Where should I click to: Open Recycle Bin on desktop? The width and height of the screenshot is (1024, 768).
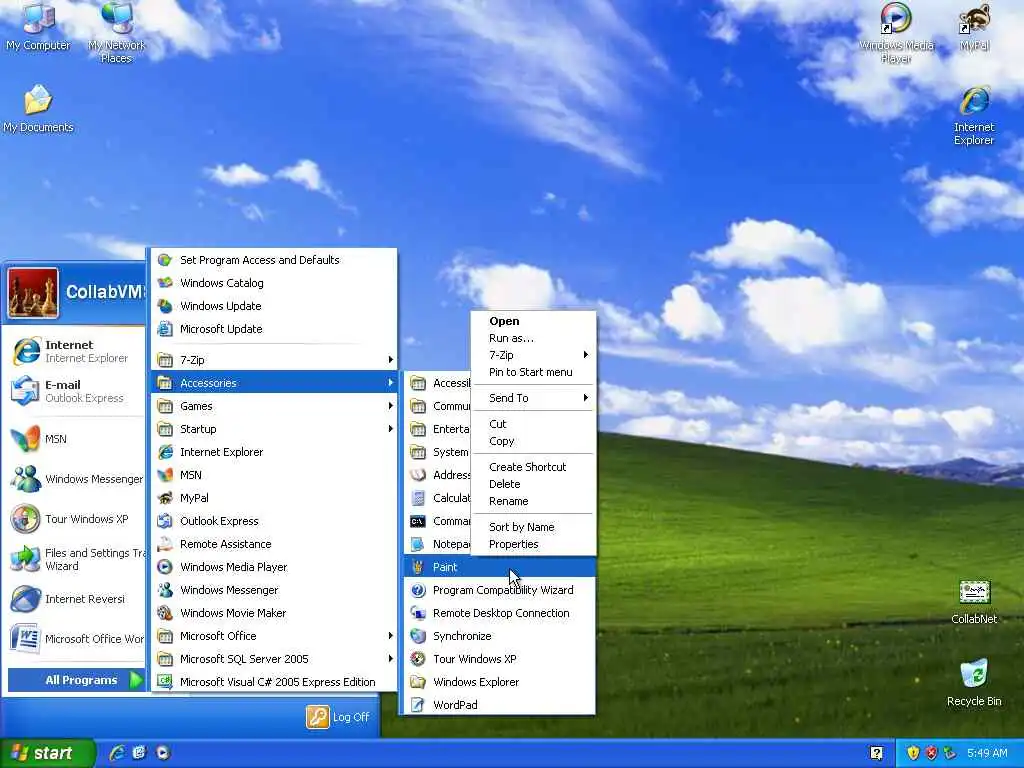point(974,682)
